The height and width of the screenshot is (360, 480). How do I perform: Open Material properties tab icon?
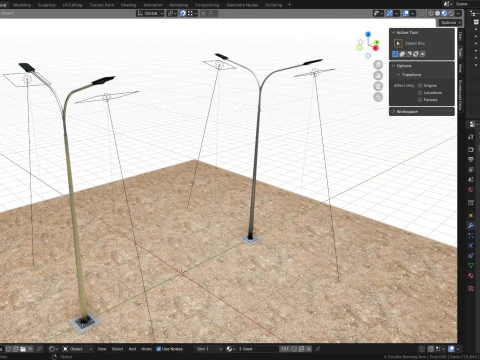tap(471, 276)
